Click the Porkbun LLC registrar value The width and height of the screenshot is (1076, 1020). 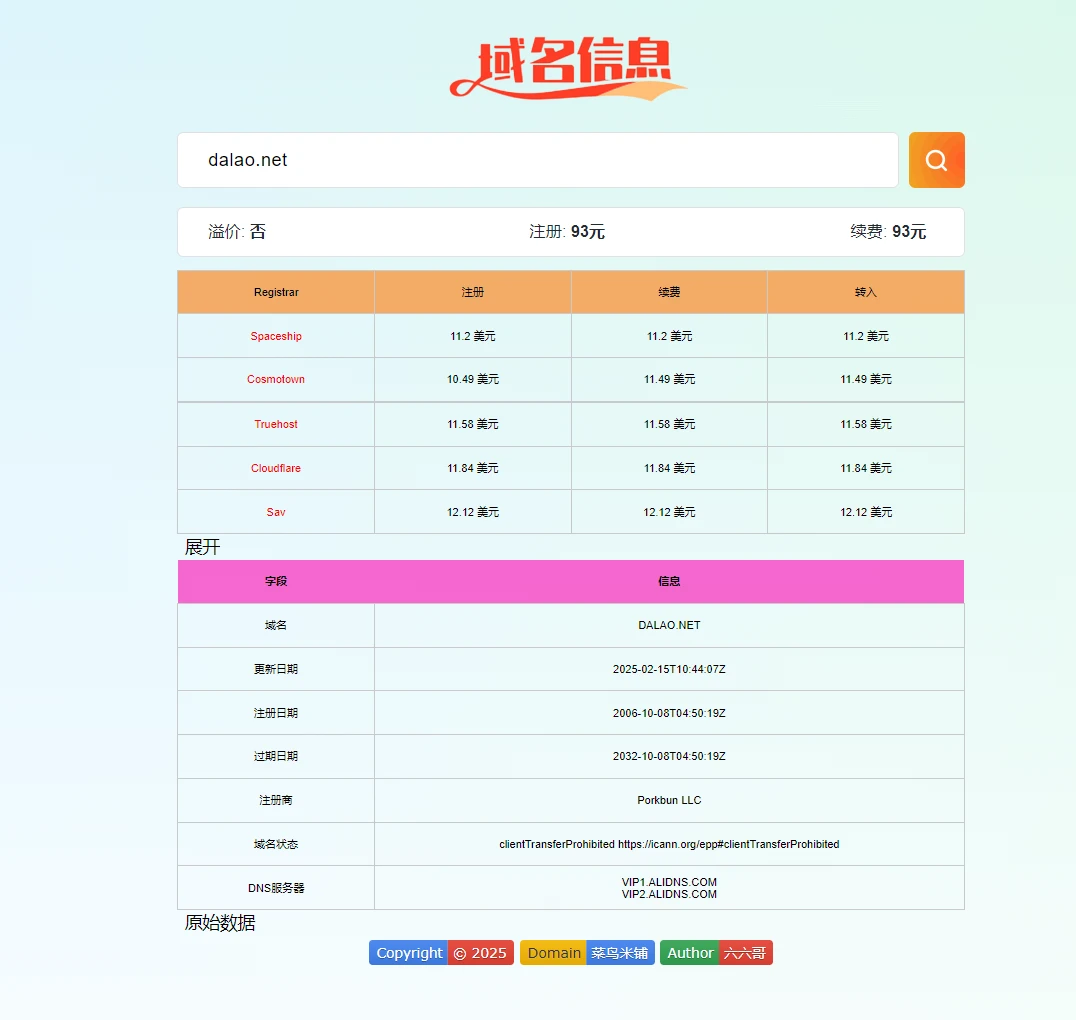pos(669,800)
